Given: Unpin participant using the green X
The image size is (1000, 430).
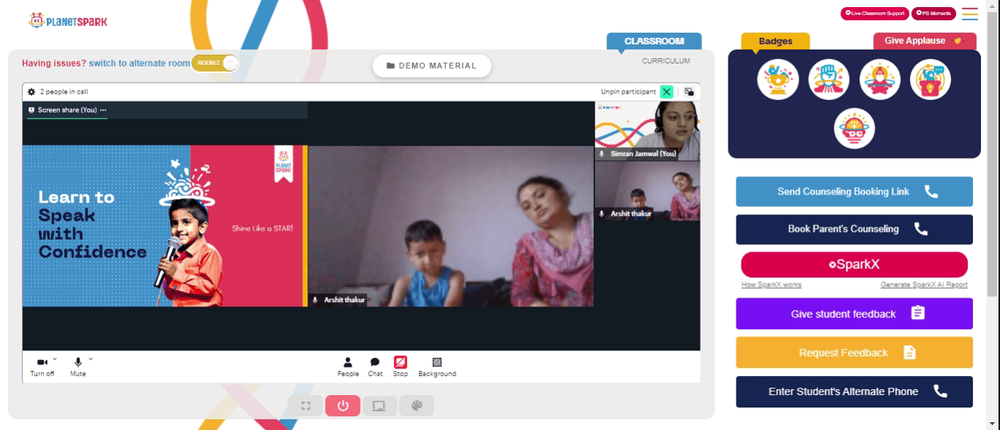Looking at the screenshot, I should click(x=666, y=92).
